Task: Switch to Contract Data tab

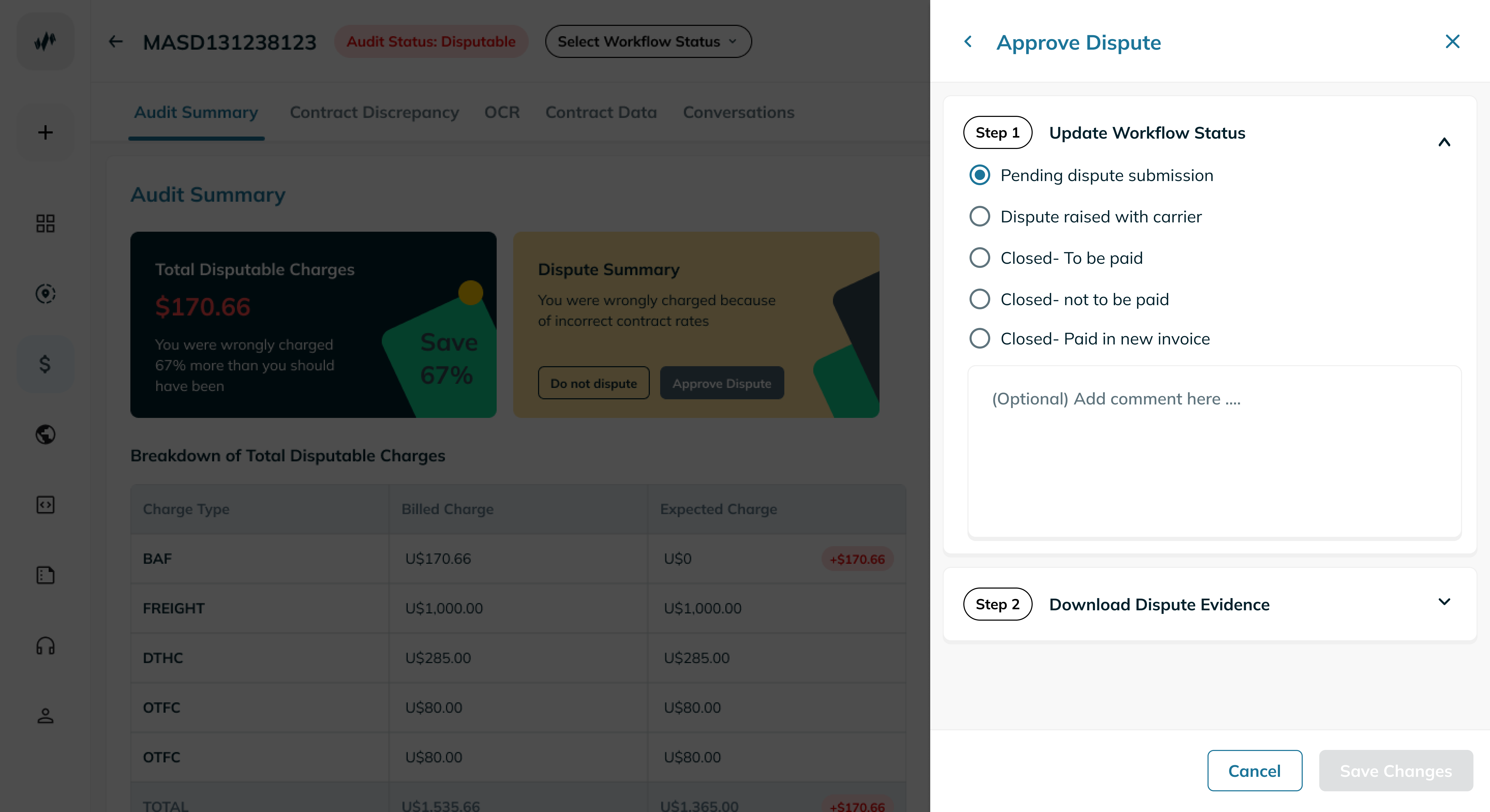Action: click(x=601, y=112)
